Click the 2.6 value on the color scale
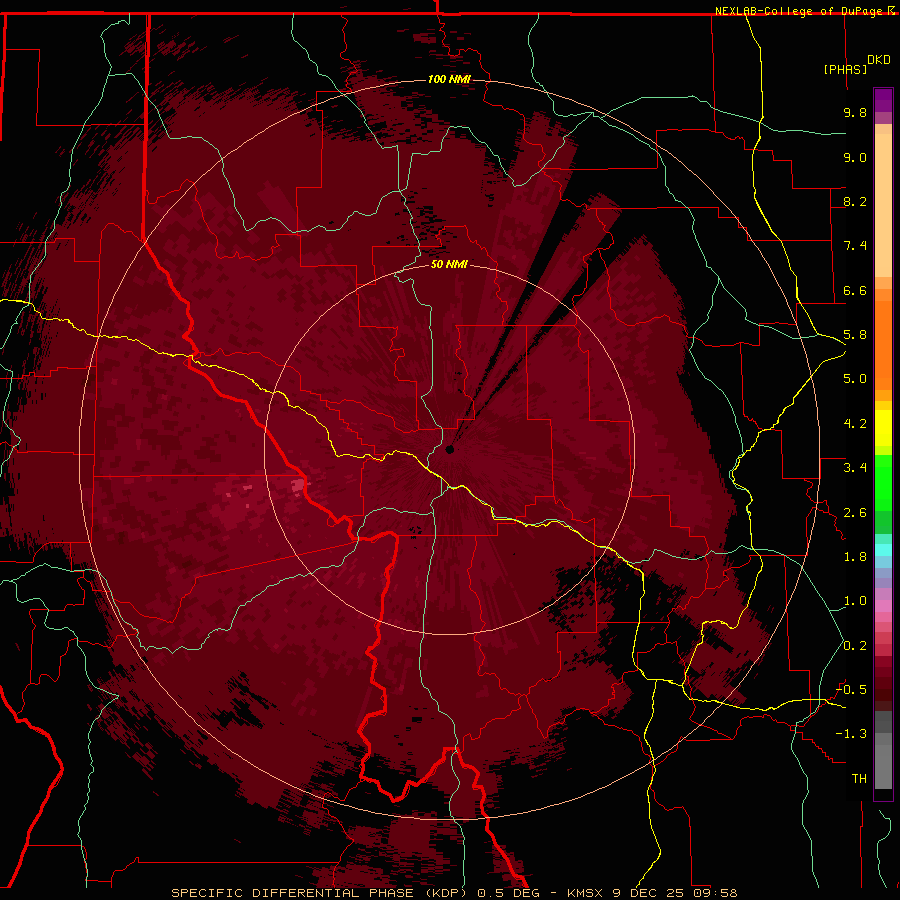Screen dimensions: 900x900 point(855,513)
